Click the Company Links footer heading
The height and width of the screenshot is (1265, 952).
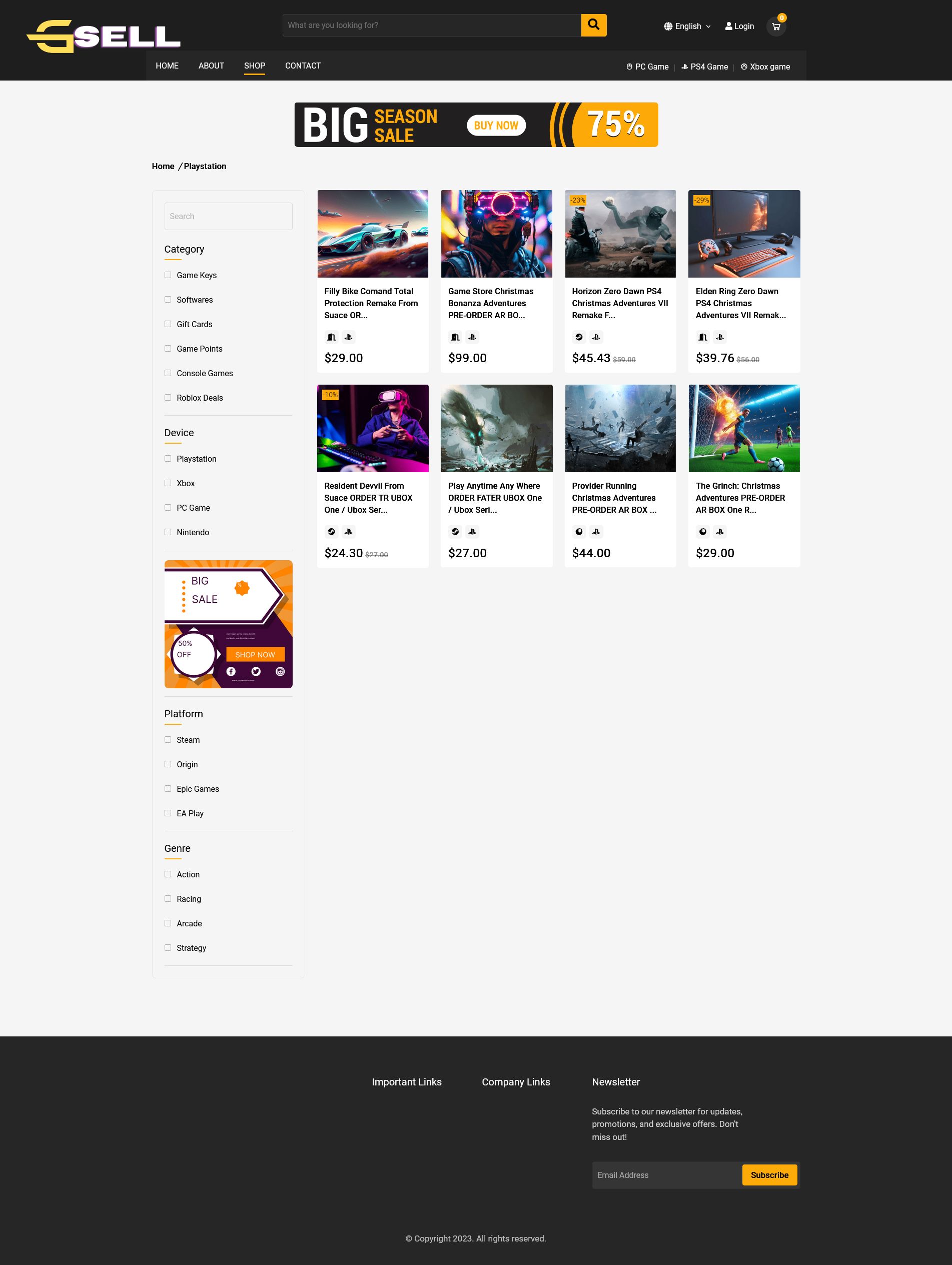tap(516, 1082)
